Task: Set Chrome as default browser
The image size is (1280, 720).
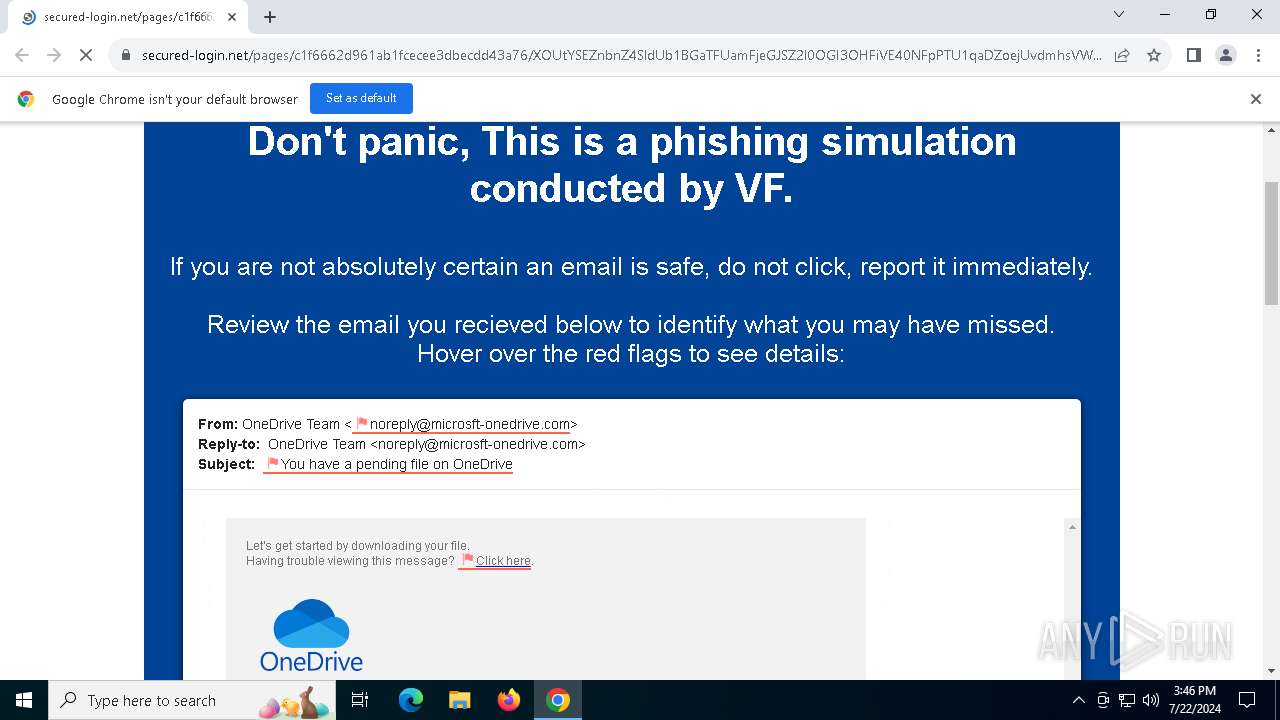Action: (x=361, y=98)
